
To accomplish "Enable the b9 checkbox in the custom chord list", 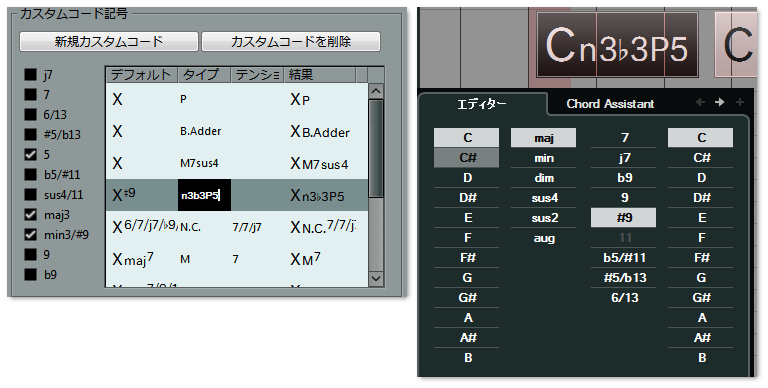I will tap(31, 274).
